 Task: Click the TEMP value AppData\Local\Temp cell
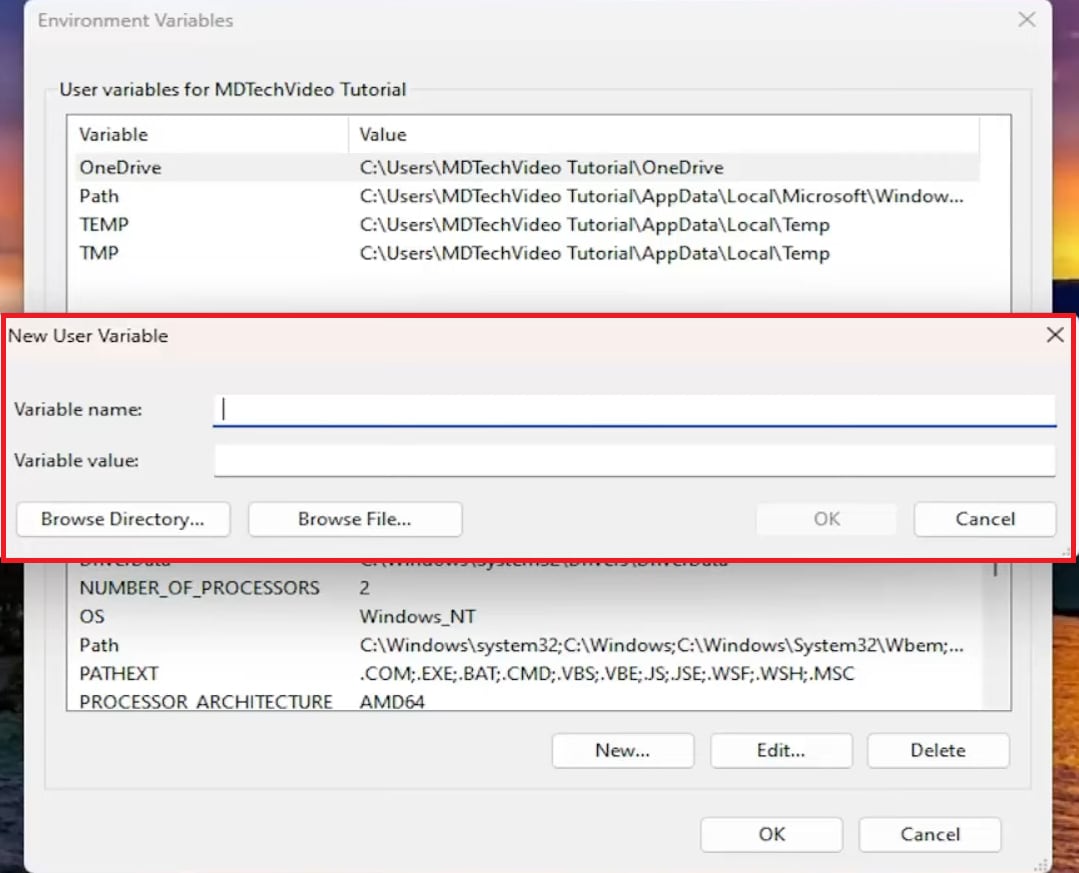coord(595,225)
